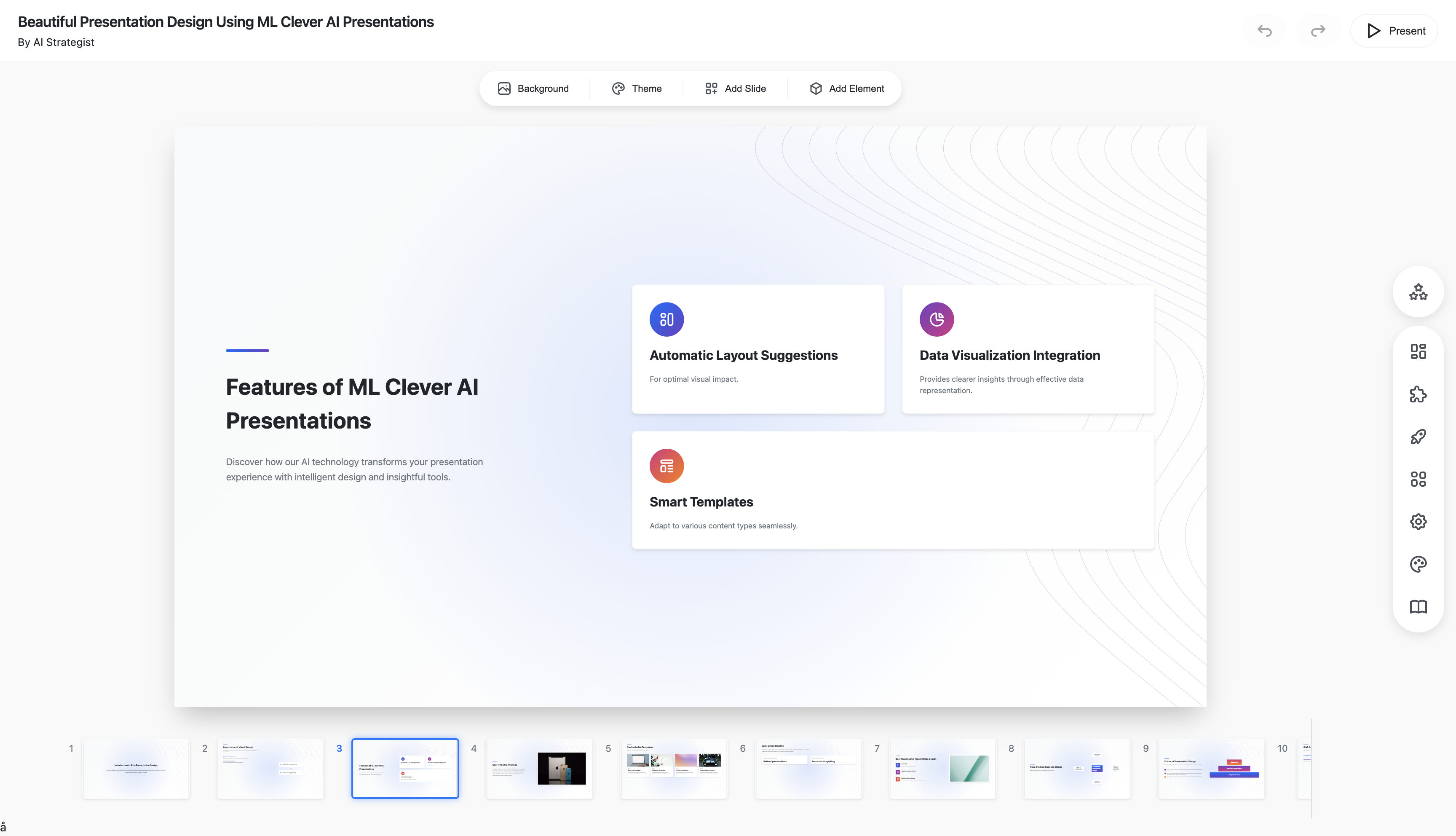The width and height of the screenshot is (1456, 836).
Task: Open the dashboard layout panel in the sidebar
Action: (1418, 351)
